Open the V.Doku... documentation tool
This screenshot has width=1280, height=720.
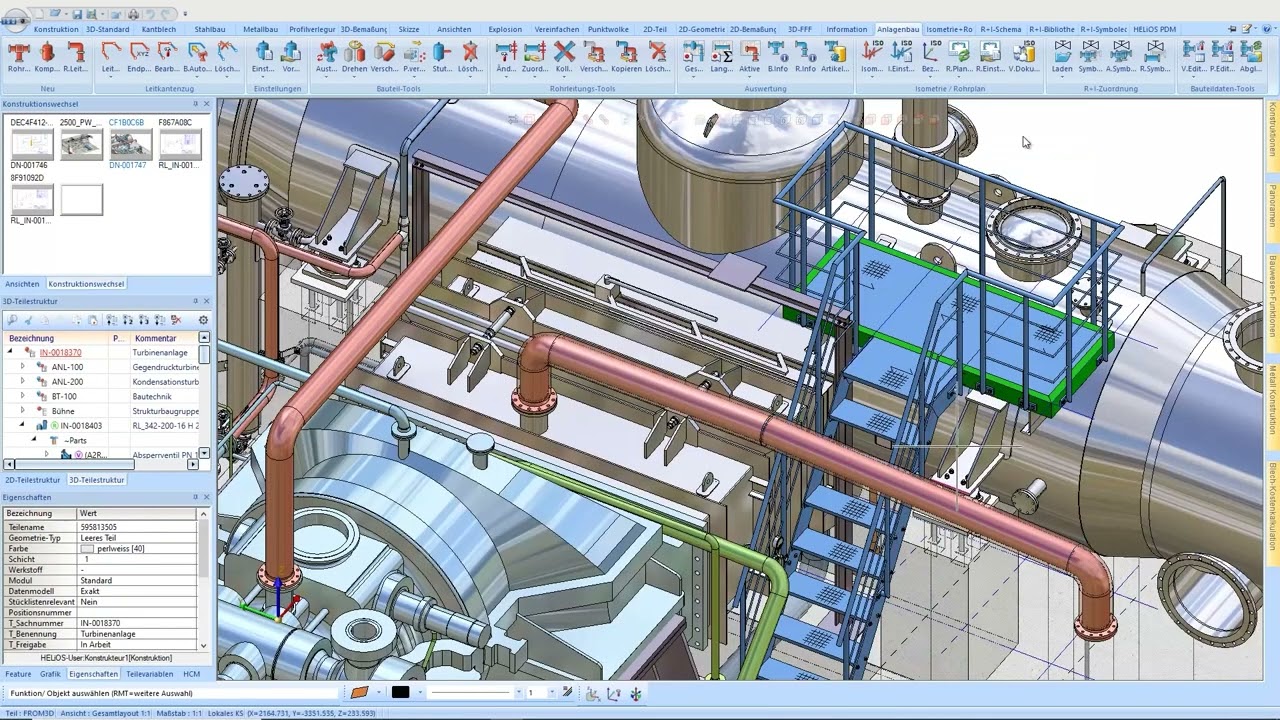1024,57
